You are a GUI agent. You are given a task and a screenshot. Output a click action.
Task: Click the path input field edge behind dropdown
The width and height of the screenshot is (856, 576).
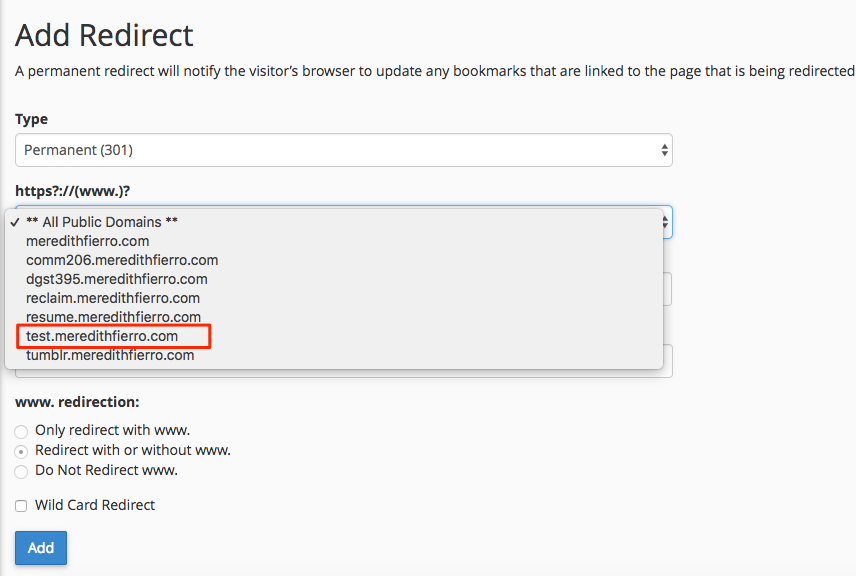(668, 289)
